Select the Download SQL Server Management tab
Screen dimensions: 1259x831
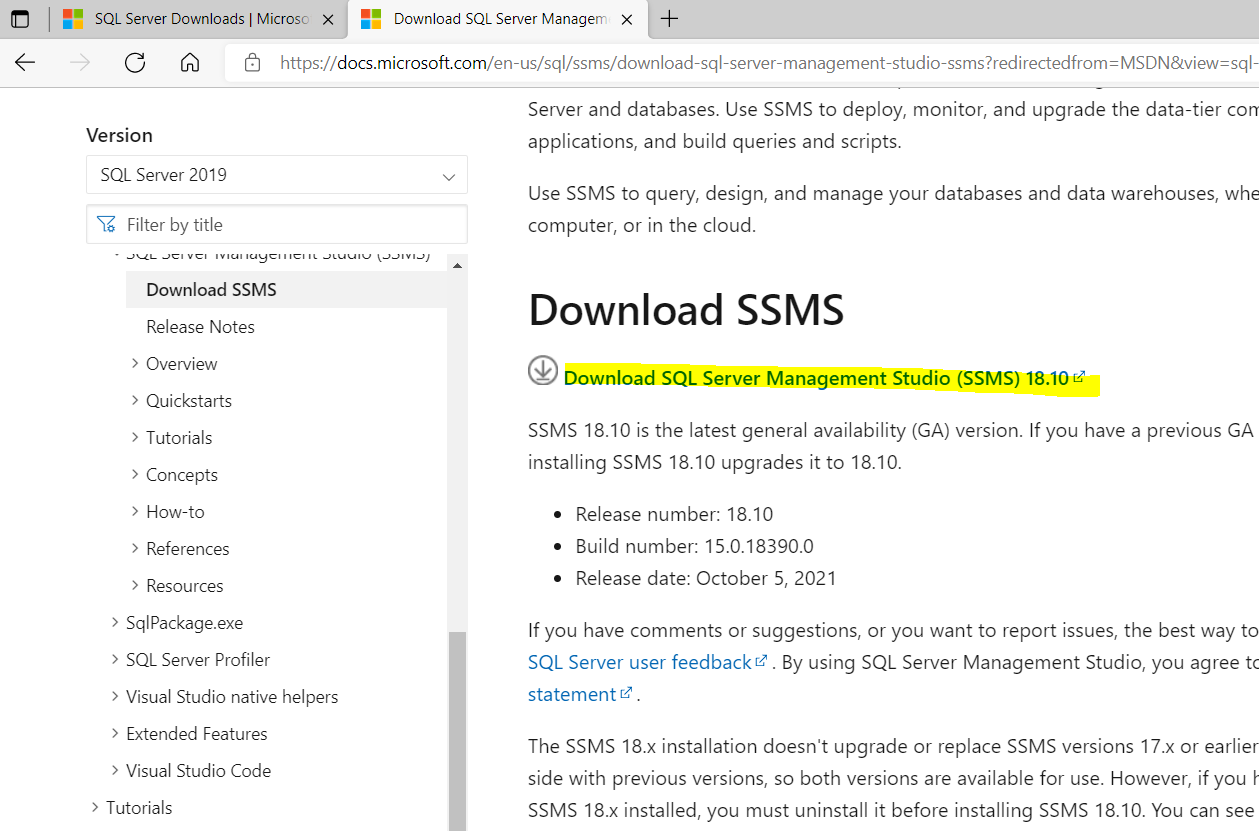pos(497,19)
